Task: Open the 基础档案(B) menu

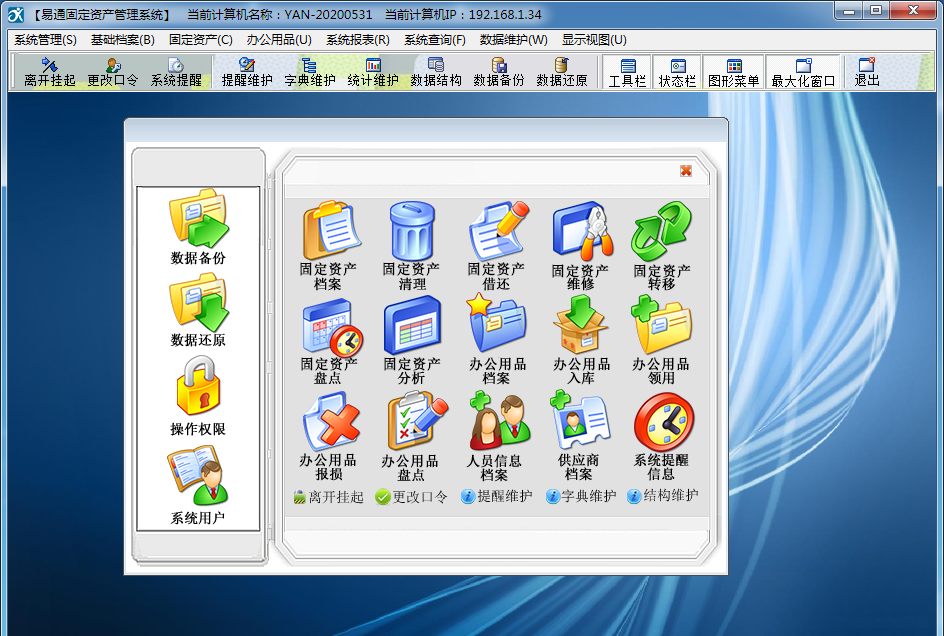Action: pyautogui.click(x=123, y=40)
